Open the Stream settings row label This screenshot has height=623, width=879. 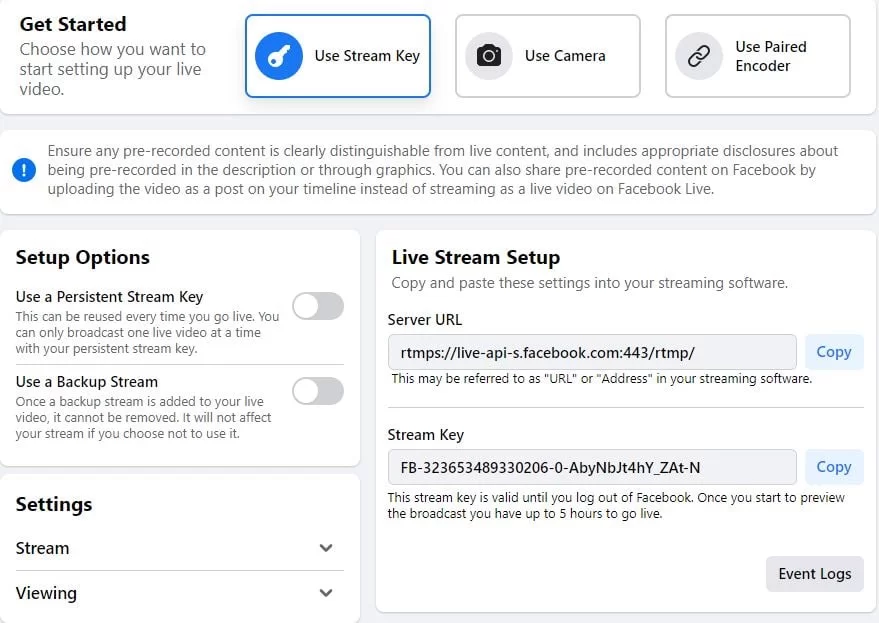click(43, 548)
